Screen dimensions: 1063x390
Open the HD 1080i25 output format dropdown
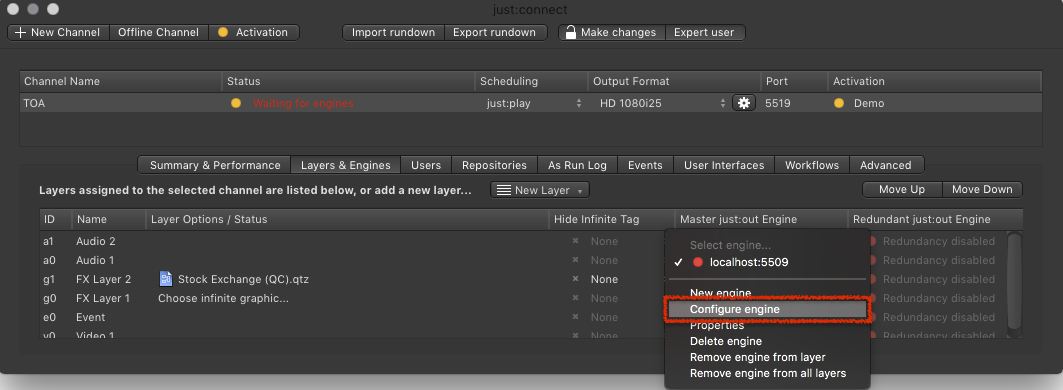click(660, 103)
